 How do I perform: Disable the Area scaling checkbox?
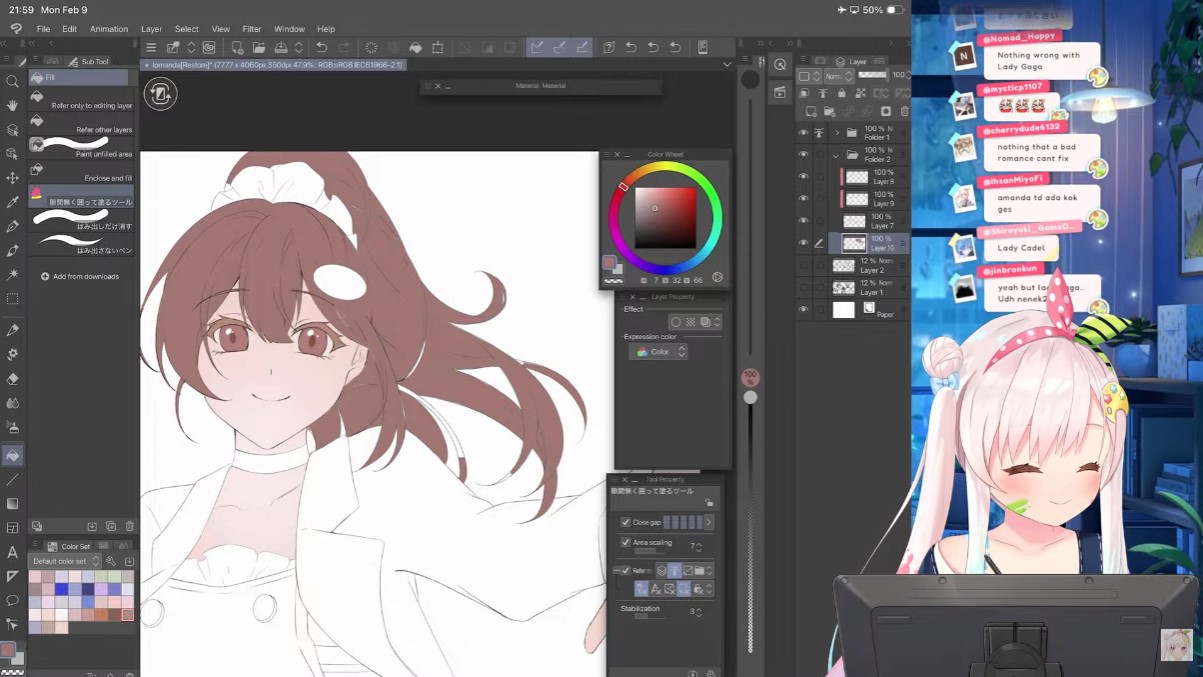click(x=626, y=543)
